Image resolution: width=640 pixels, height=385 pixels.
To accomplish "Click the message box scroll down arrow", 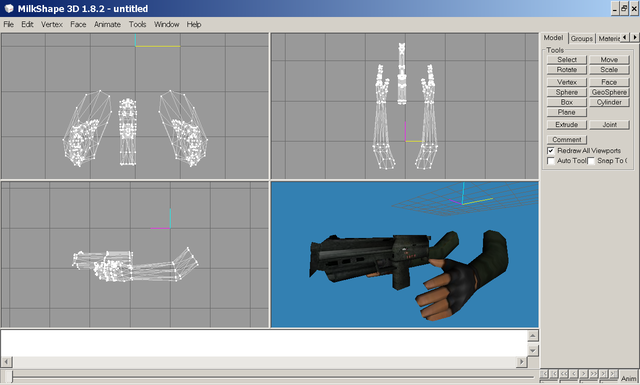I will pyautogui.click(x=533, y=350).
